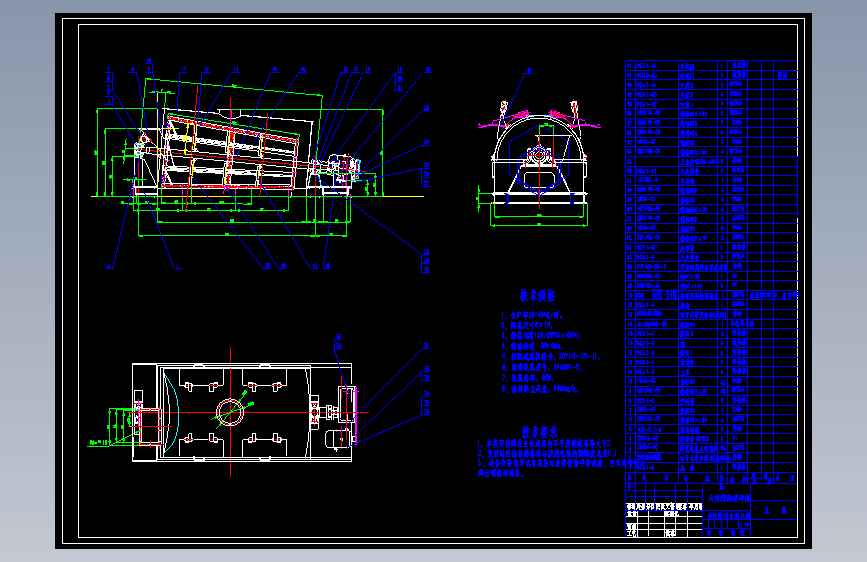
Task: Select the side elevation drawing view
Action: click(262, 166)
